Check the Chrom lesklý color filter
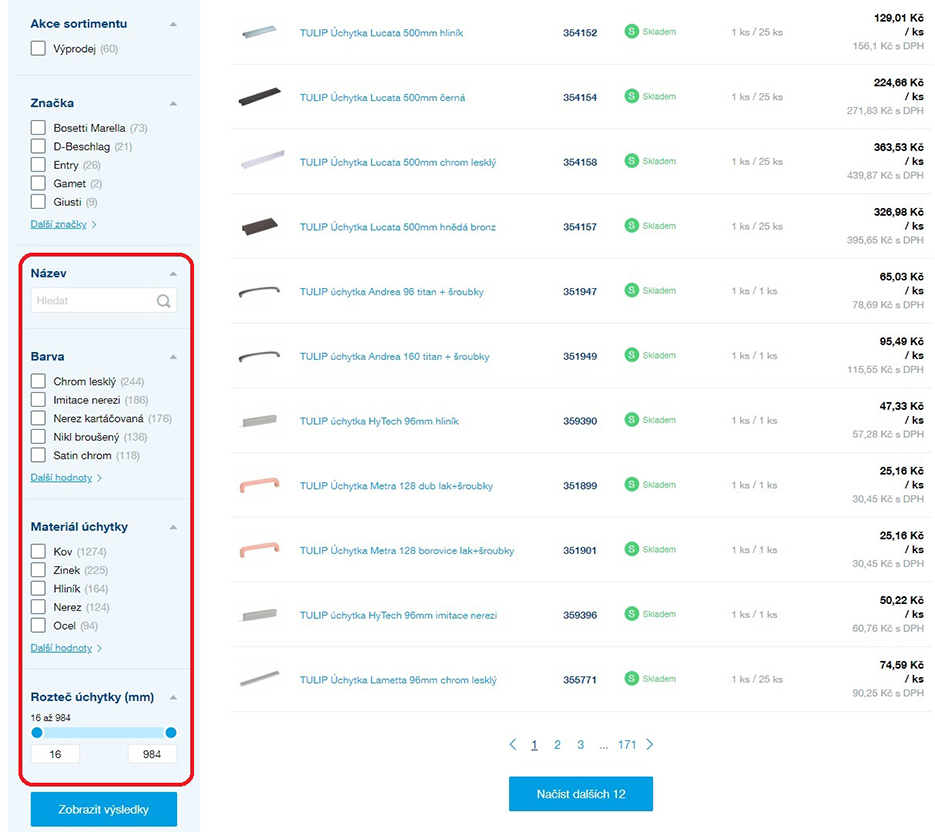Screen dimensions: 935x832 pyautogui.click(x=38, y=381)
